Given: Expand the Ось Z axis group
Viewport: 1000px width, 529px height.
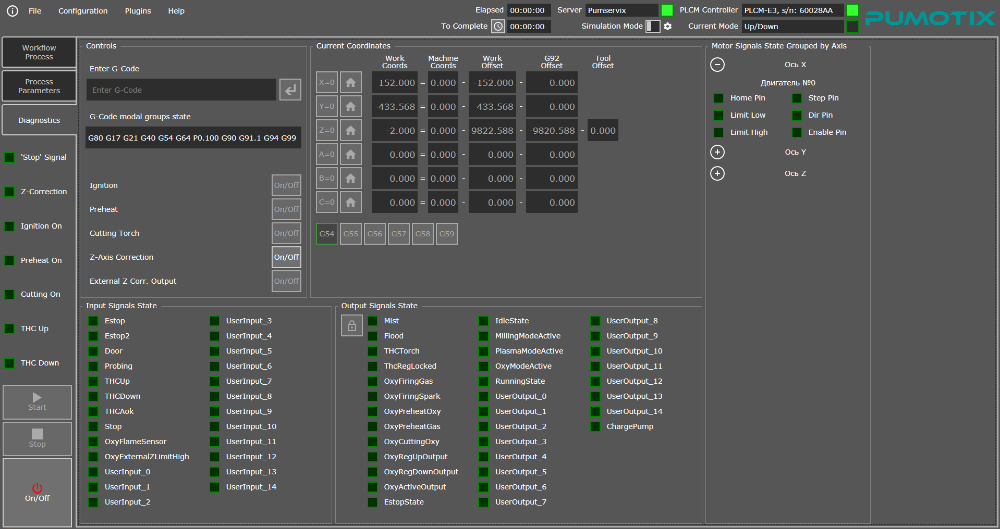Looking at the screenshot, I should pos(717,173).
